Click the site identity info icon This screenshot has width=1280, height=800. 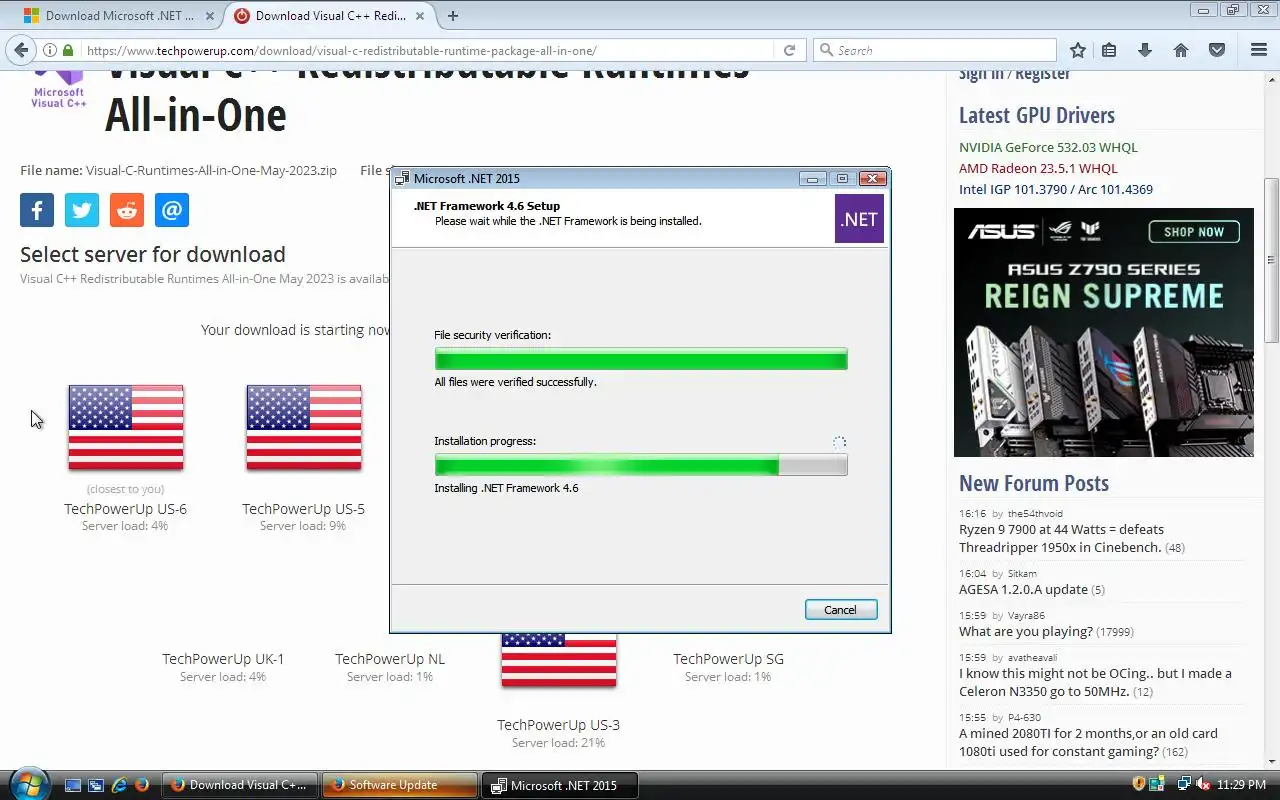pyautogui.click(x=49, y=50)
